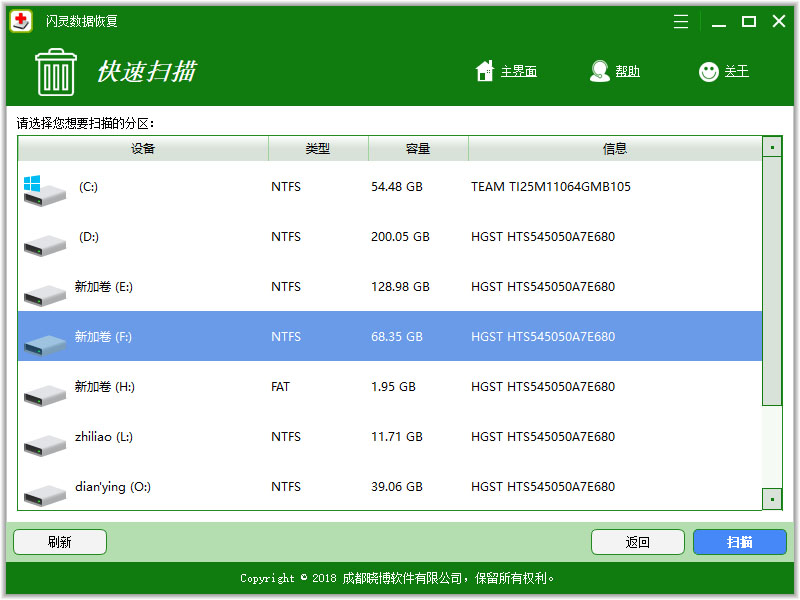
Task: Select the (D:) partition label
Action: (89, 237)
